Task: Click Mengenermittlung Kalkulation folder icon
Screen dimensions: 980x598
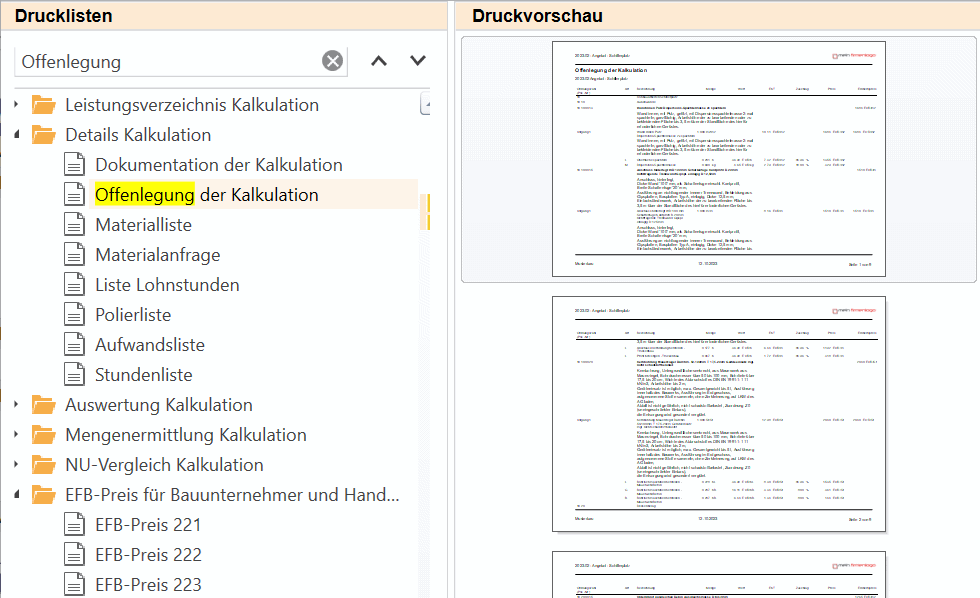Action: click(x=44, y=434)
